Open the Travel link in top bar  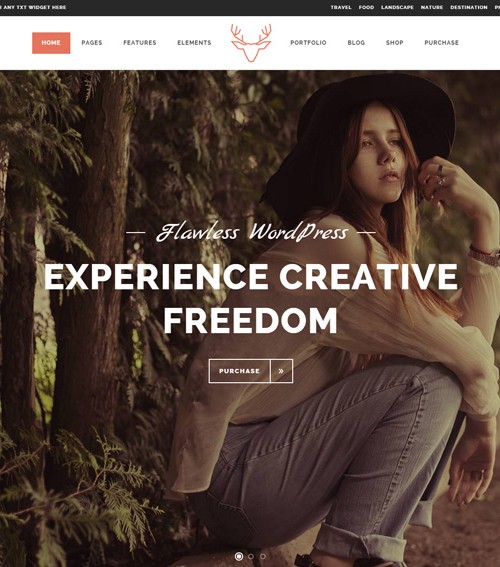pyautogui.click(x=341, y=7)
